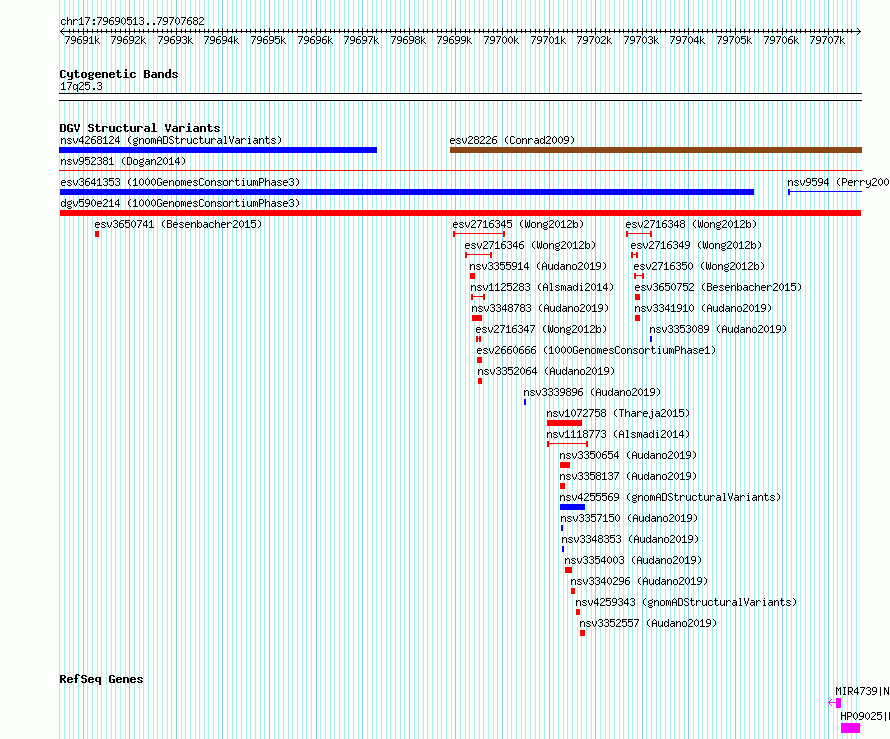Click the nsv3355914 red square marker
This screenshot has width=890, height=739.
(x=472, y=276)
